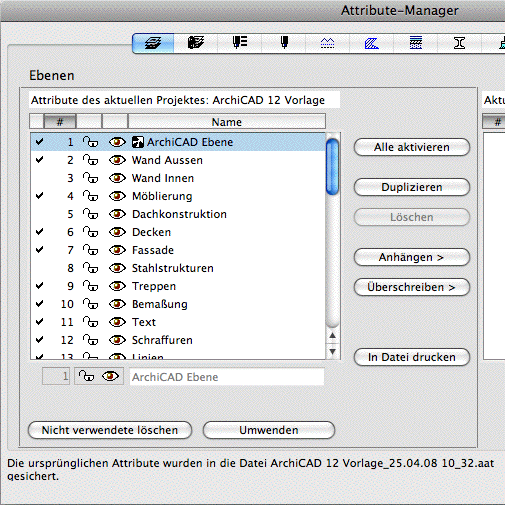Image resolution: width=505 pixels, height=505 pixels.
Task: Select the Schraffuren layer row
Action: (178, 340)
